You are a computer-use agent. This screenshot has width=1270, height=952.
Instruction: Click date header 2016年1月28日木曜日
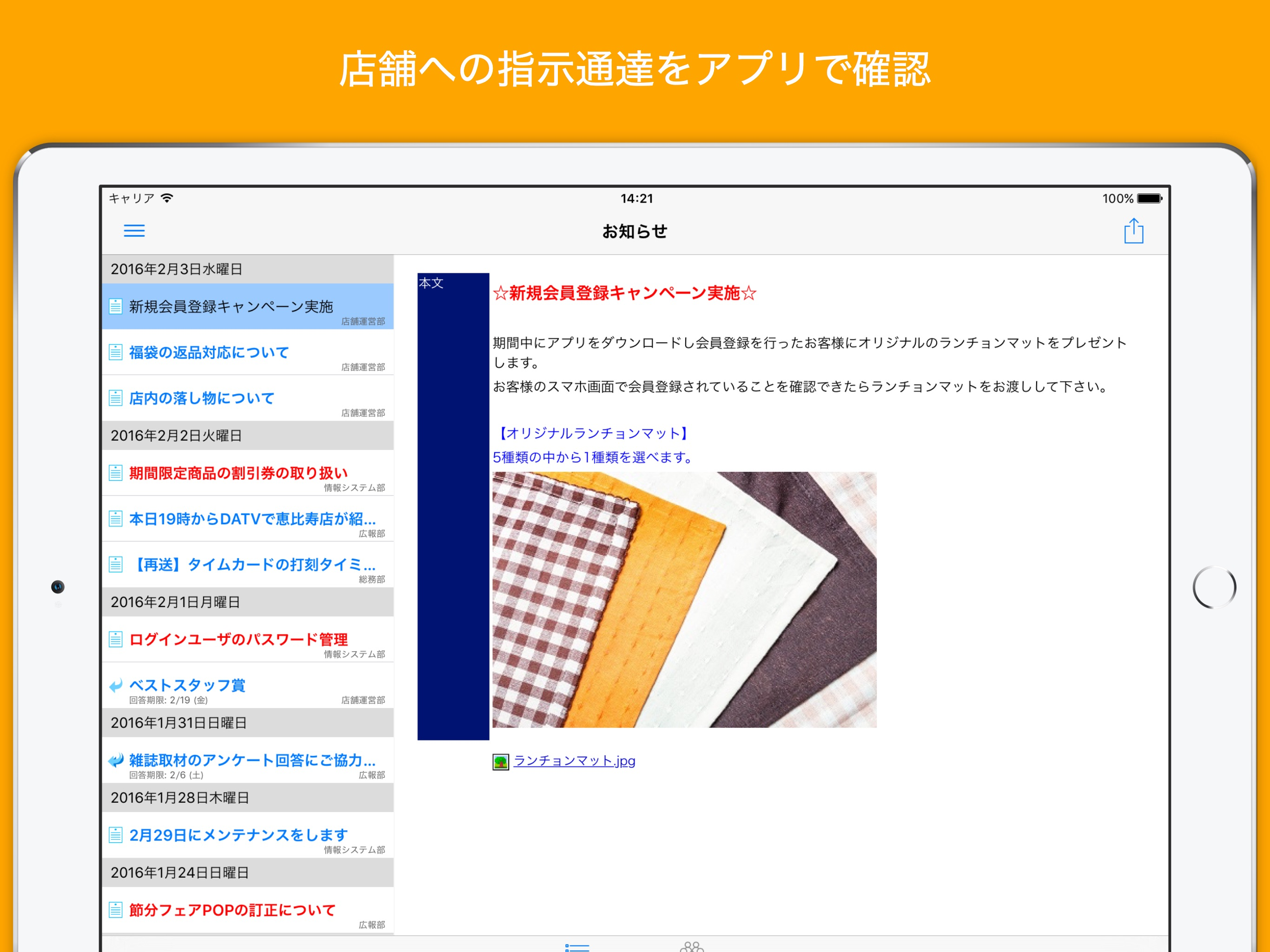click(x=248, y=798)
